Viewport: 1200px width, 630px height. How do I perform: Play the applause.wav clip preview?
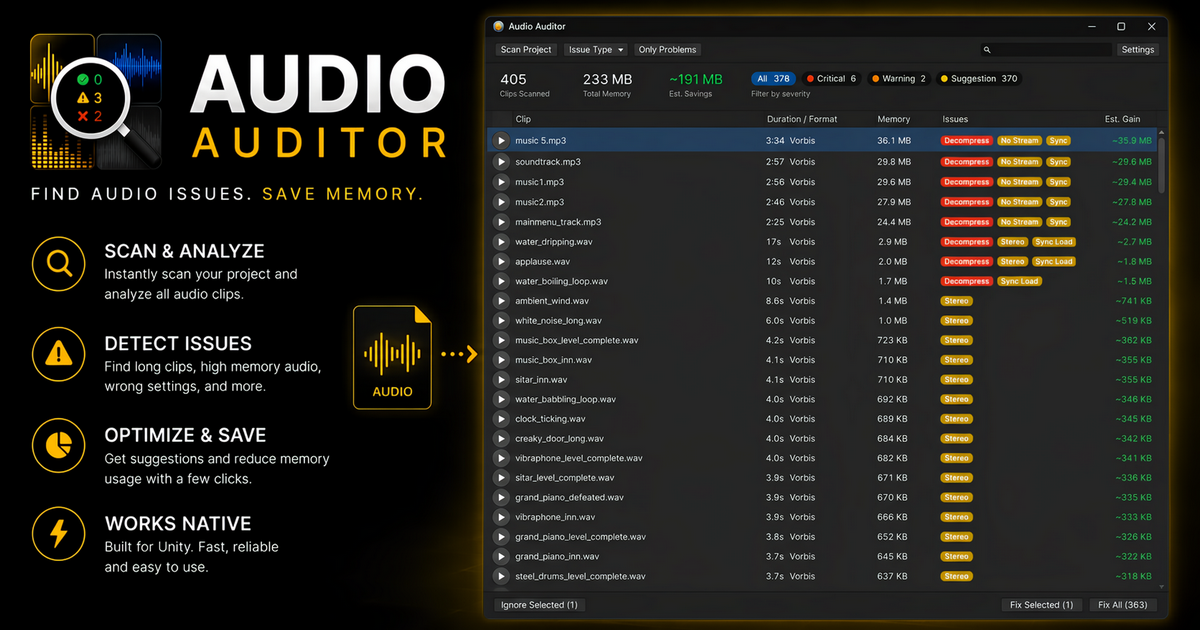[x=502, y=262]
